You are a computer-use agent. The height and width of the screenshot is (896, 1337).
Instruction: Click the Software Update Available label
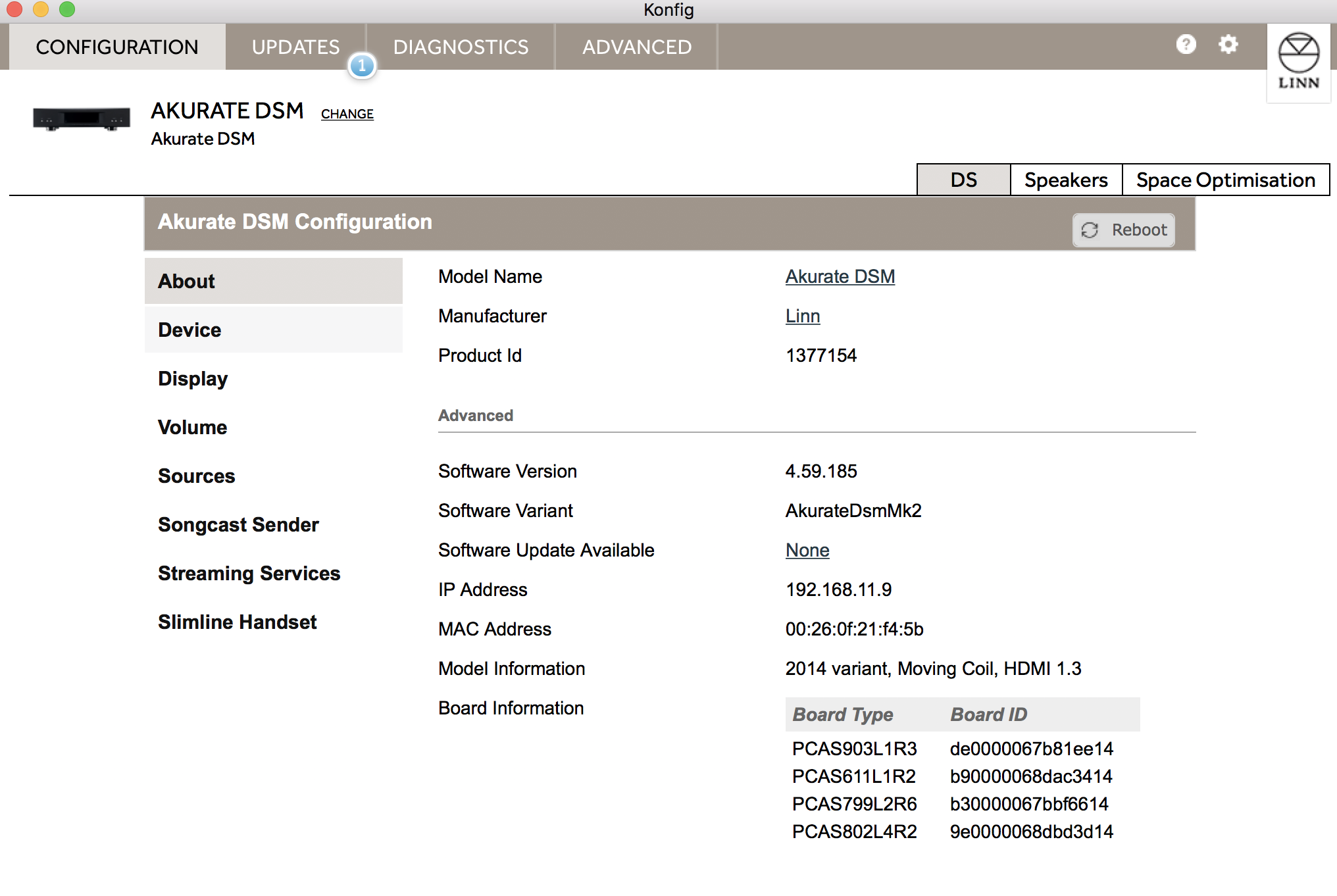(x=546, y=550)
